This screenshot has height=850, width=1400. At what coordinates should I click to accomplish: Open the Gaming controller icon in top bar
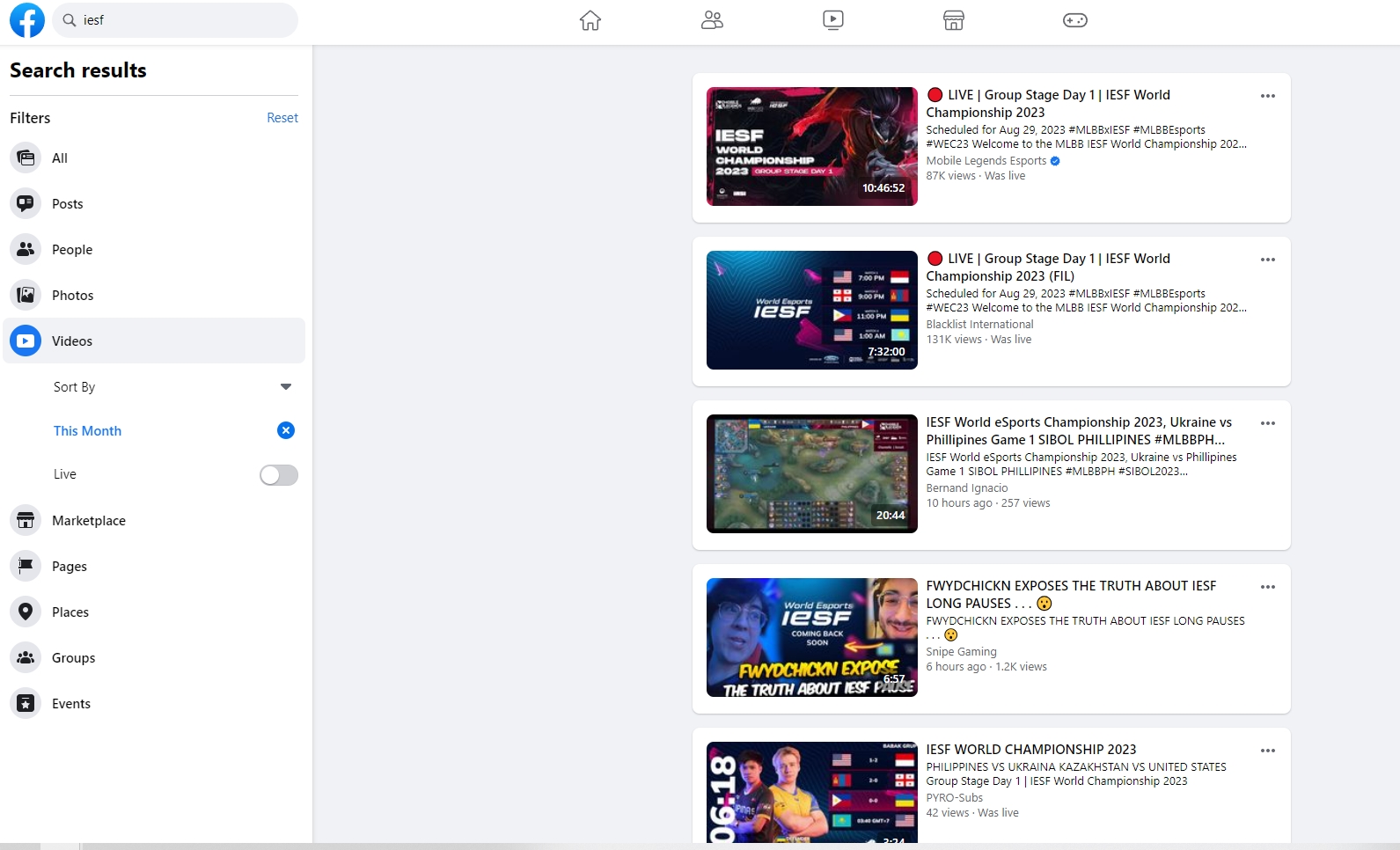pyautogui.click(x=1075, y=20)
